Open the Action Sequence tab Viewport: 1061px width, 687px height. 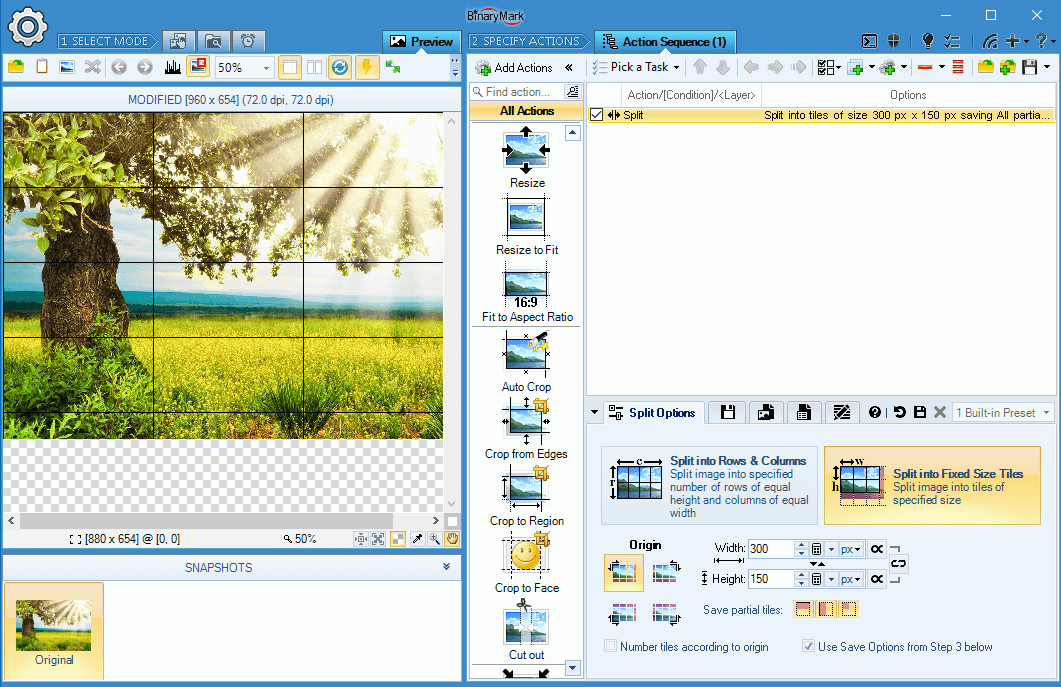665,41
